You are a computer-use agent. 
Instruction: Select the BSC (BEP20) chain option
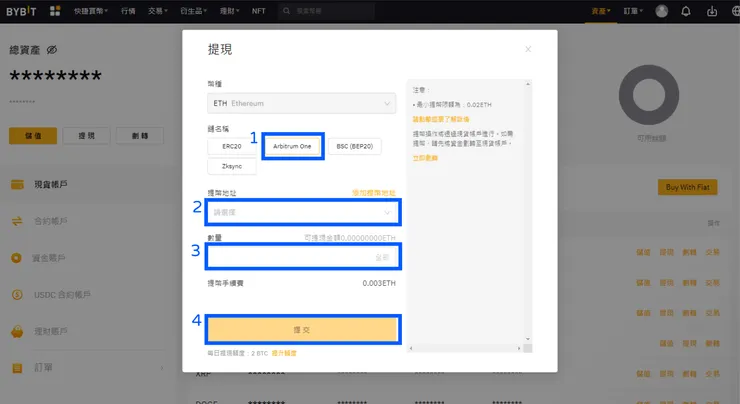tap(354, 146)
